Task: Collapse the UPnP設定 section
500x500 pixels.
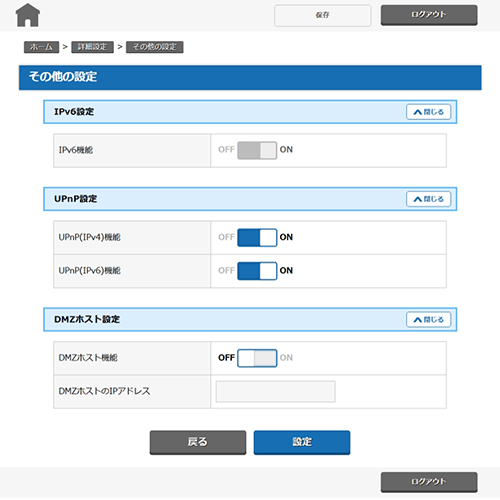Action: (429, 199)
